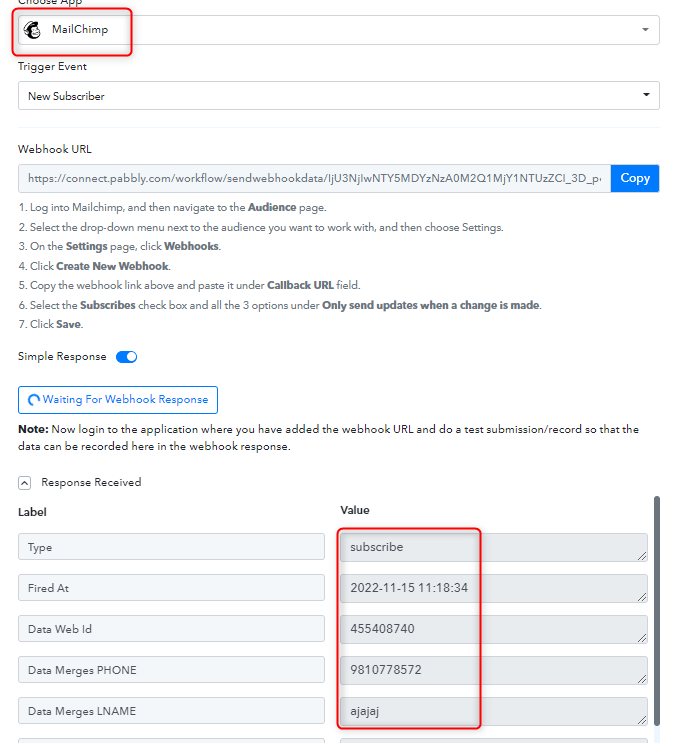Click resize grip on 455408740 value box
Image resolution: width=677 pixels, height=743 pixels.
[641, 638]
